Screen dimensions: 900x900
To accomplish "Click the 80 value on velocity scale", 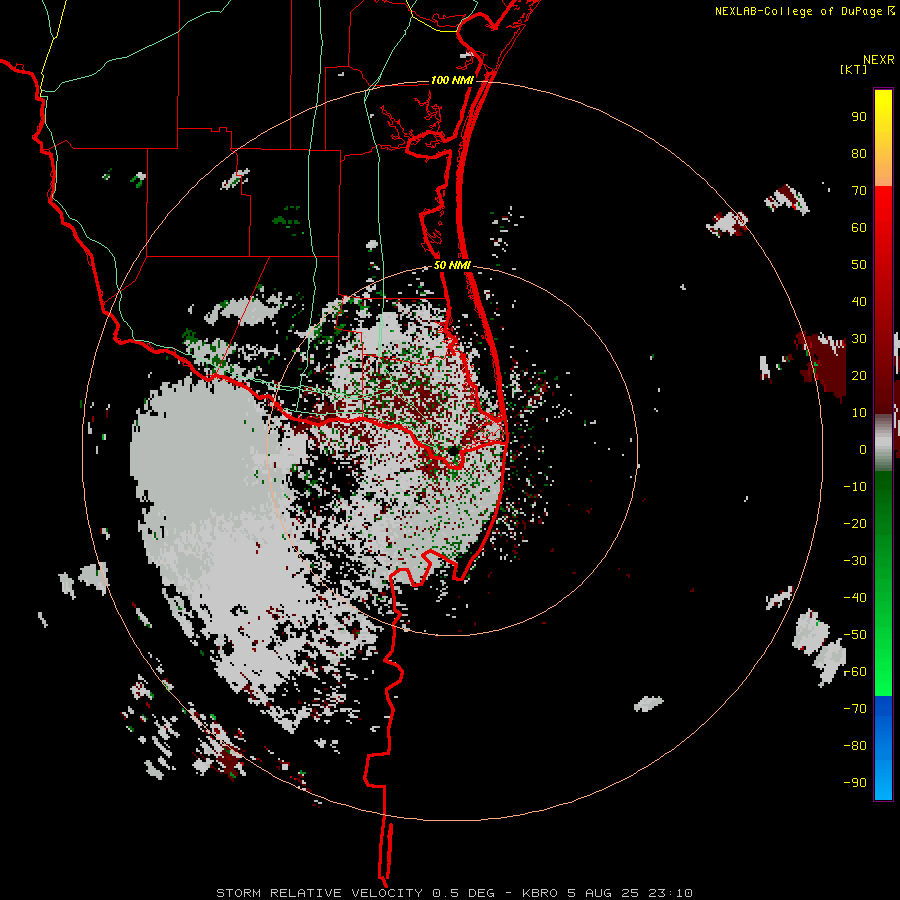I will pyautogui.click(x=859, y=154).
